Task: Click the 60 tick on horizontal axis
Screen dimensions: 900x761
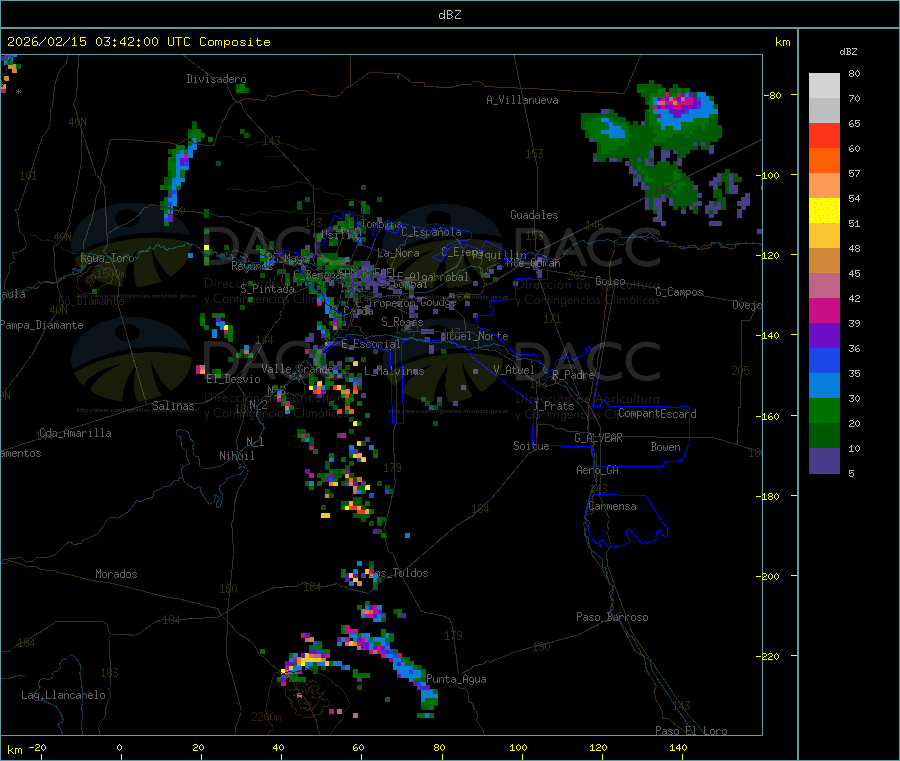Action: click(358, 747)
